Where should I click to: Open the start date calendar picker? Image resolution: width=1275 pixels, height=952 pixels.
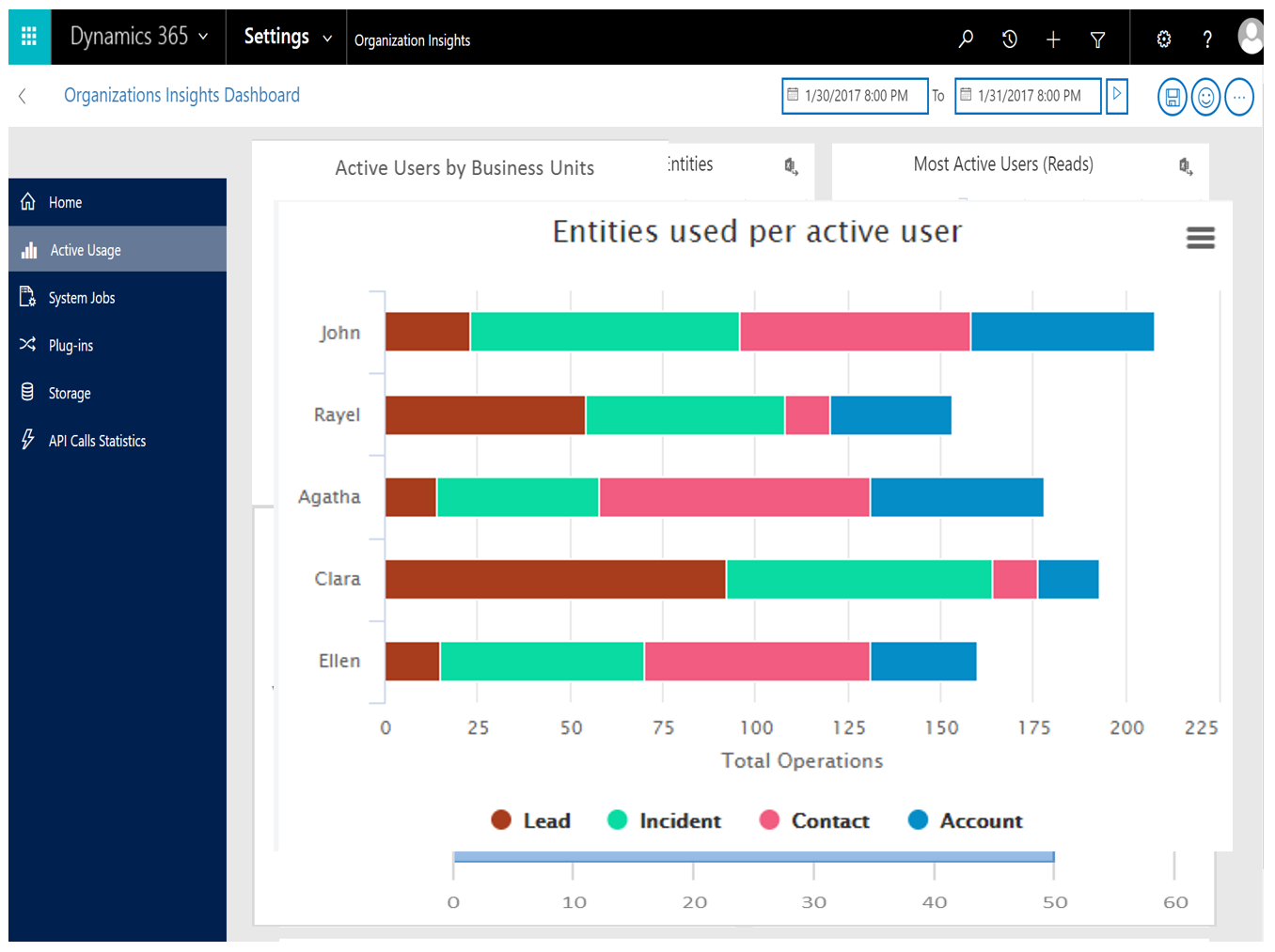pyautogui.click(x=795, y=96)
